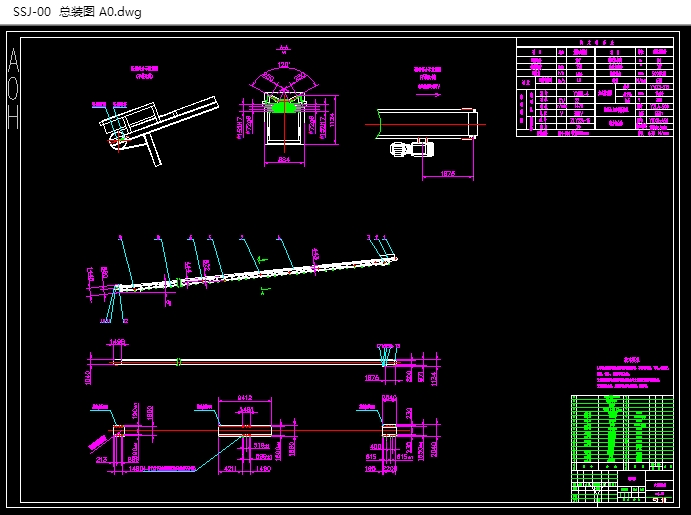This screenshot has width=691, height=515.
Task: Select the 834 width dimension below section view
Action: (x=284, y=160)
